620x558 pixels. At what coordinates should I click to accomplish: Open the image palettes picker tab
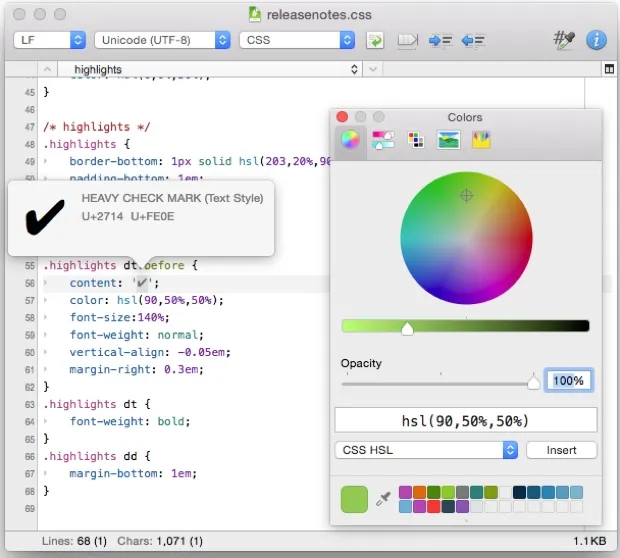[x=448, y=140]
